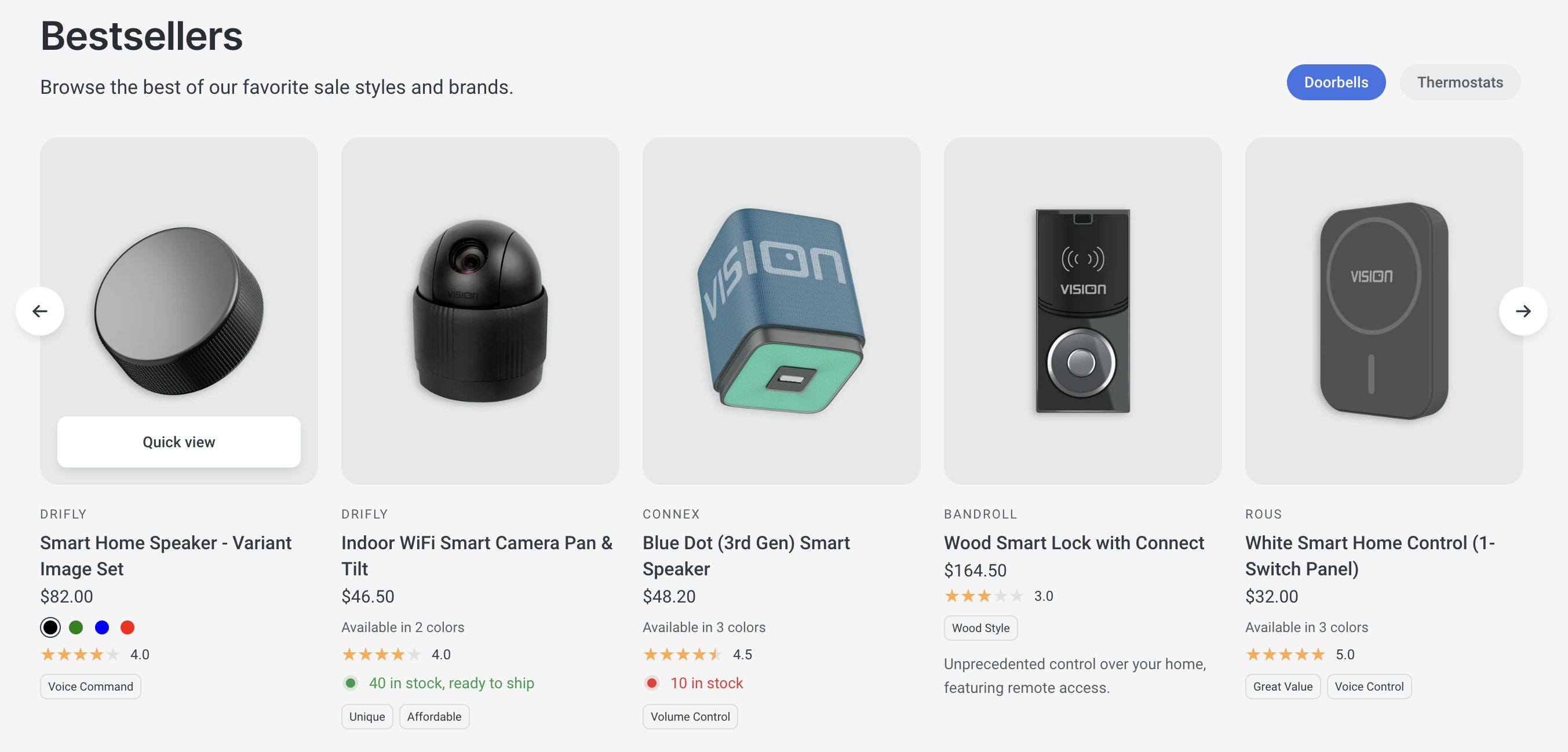
Task: Click the green in-stock dot for Indoor WiFi Camera
Action: point(351,683)
